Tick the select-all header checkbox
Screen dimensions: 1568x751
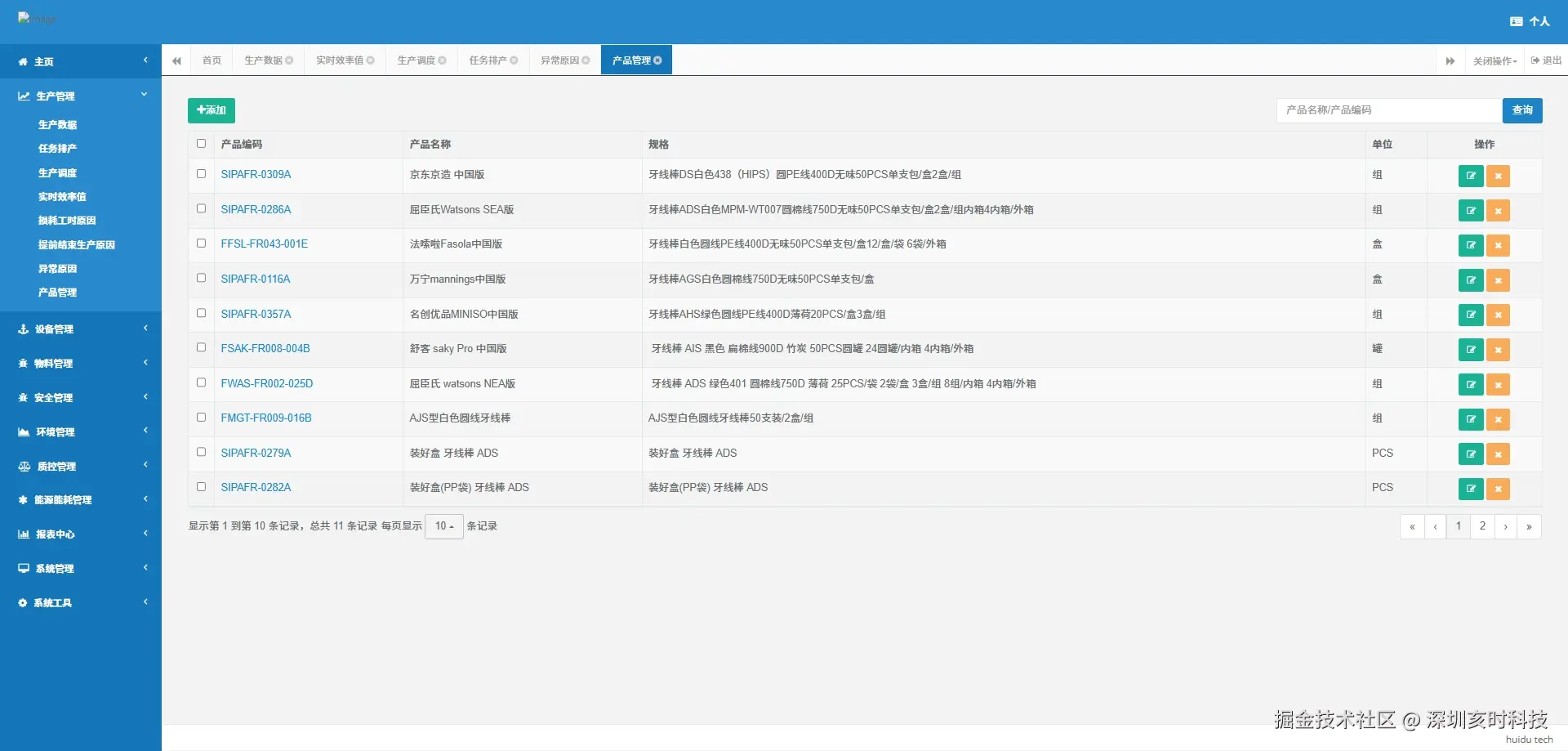pos(201,144)
